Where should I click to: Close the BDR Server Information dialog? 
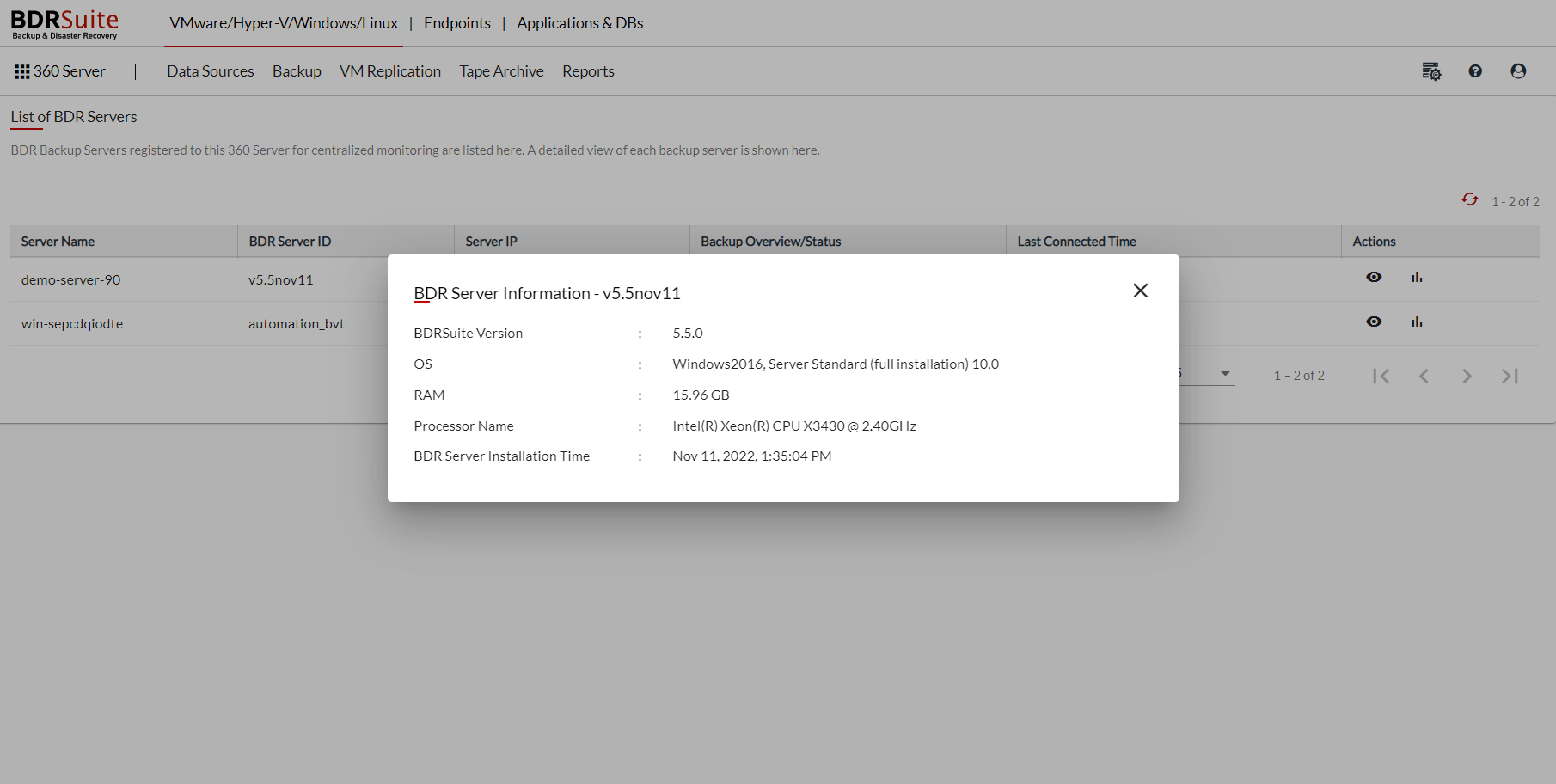(x=1141, y=291)
